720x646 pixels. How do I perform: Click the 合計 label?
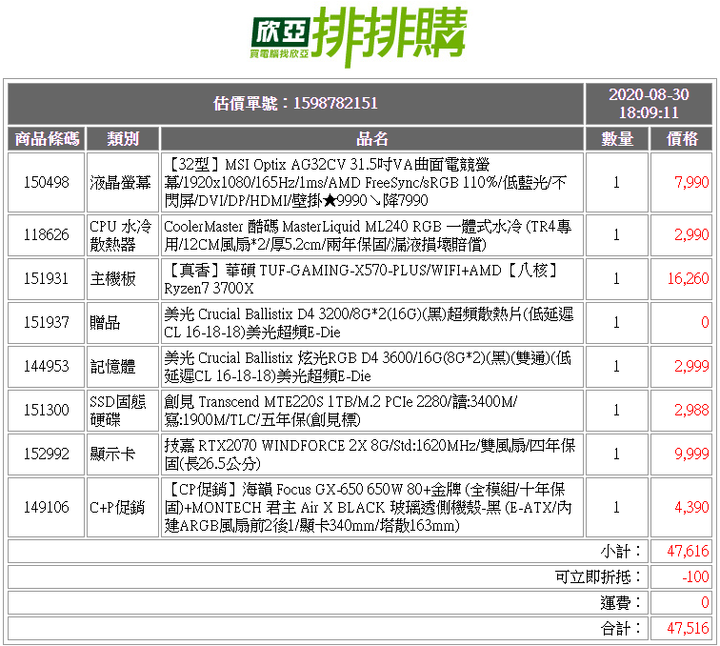coord(620,628)
